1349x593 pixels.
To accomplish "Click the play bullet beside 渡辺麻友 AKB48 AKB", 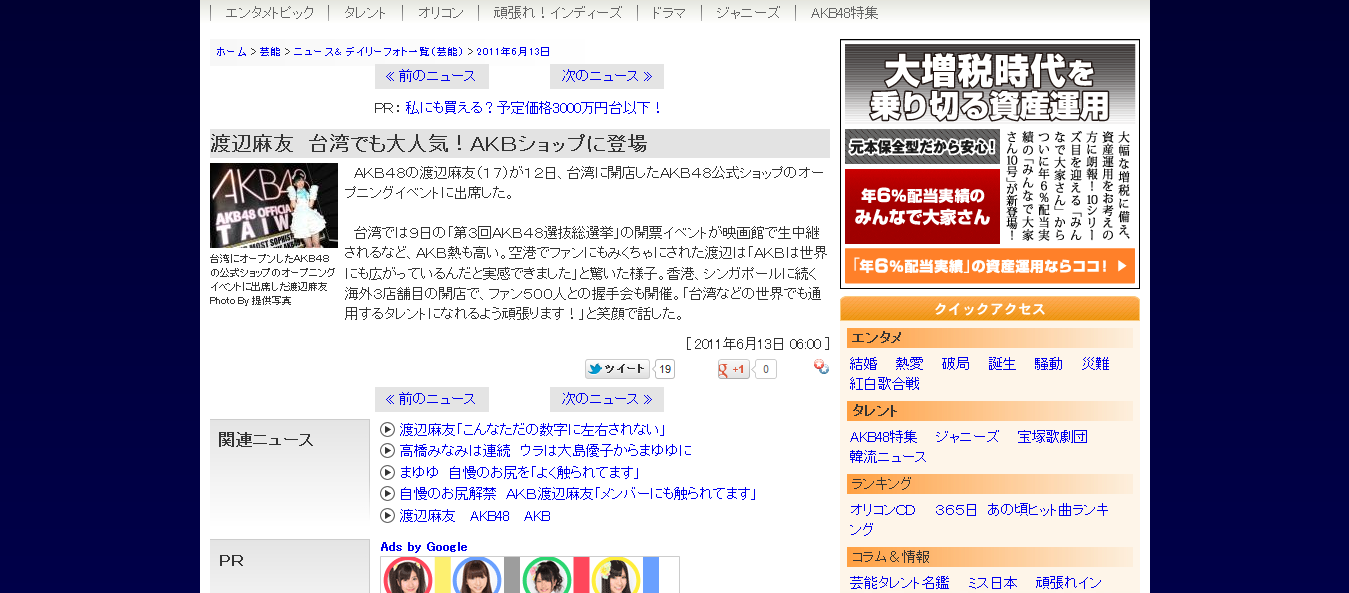I will pyautogui.click(x=388, y=516).
